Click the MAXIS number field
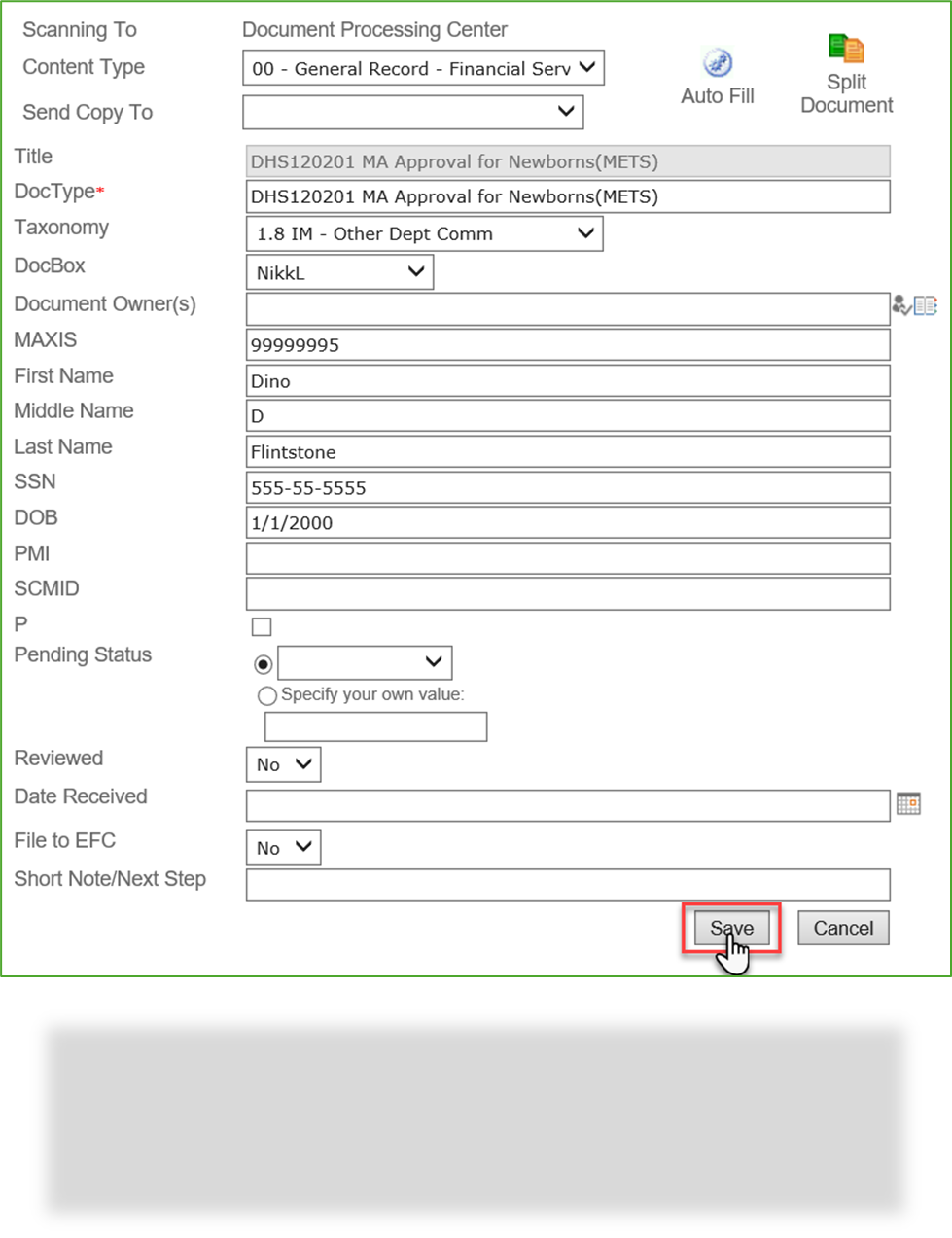952x1238 pixels. [x=568, y=344]
